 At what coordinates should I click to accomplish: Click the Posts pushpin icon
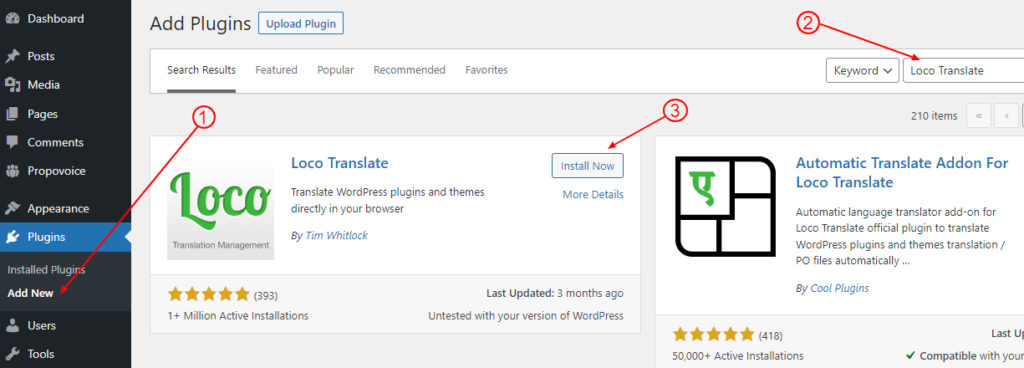coord(12,56)
